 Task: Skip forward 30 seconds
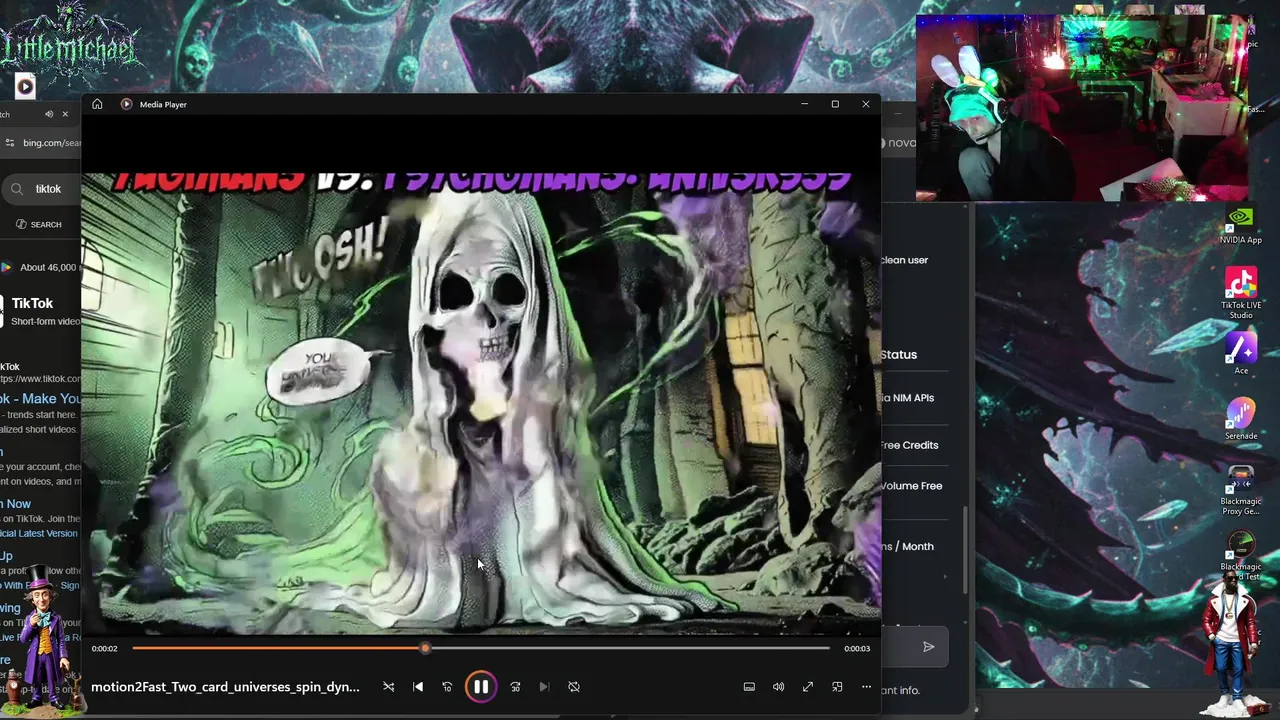pyautogui.click(x=515, y=687)
